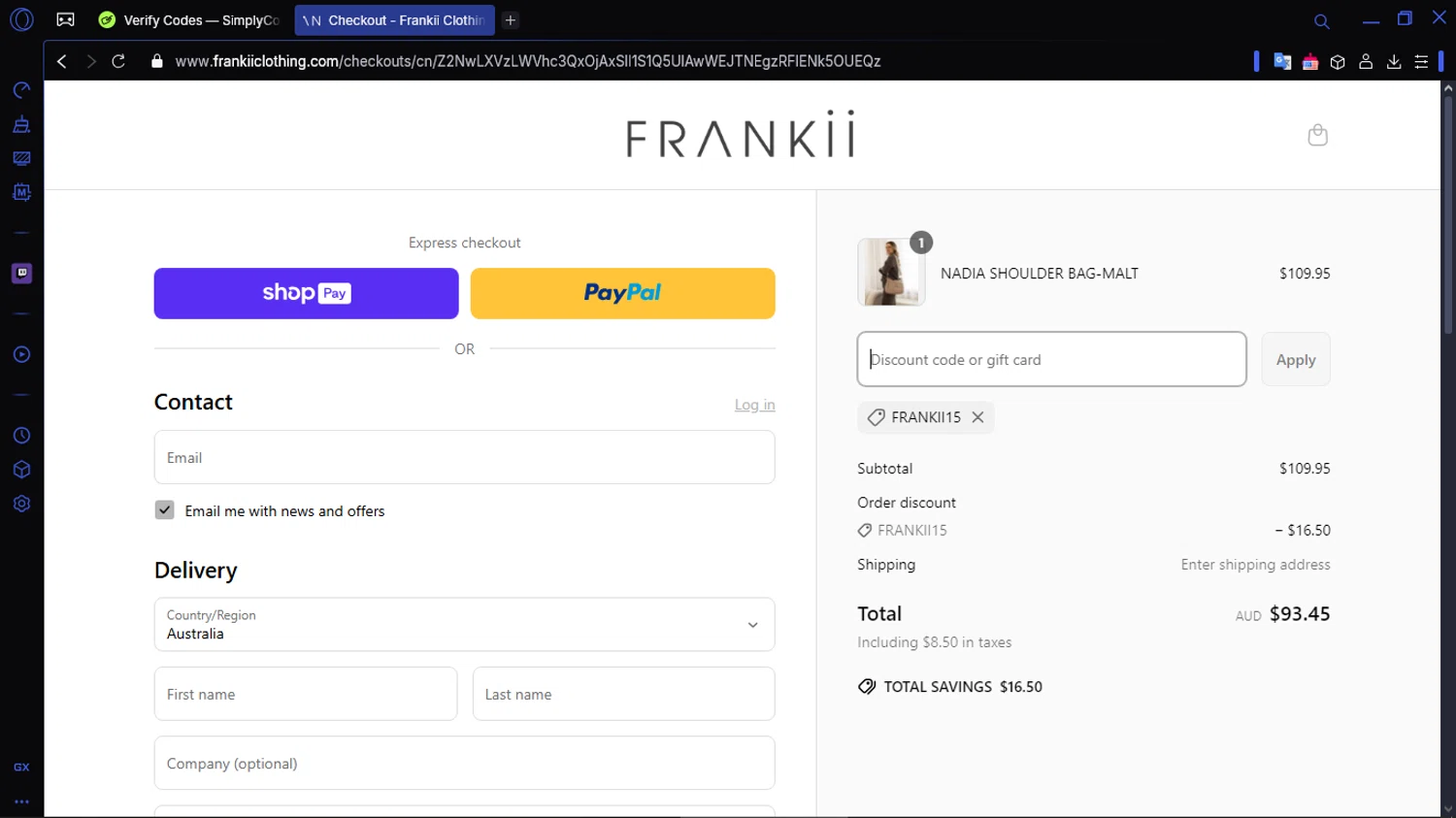This screenshot has height=818, width=1456.
Task: Pay with PayPal button
Action: (x=622, y=293)
